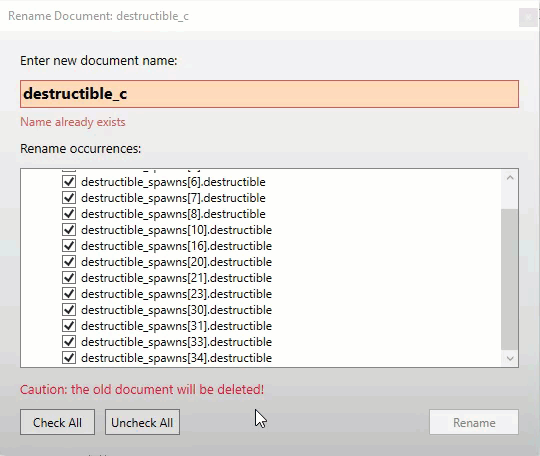This screenshot has height=456, width=540.
Task: Uncheck destructible_spawns[21].destructible checkbox
Action: pyautogui.click(x=69, y=278)
